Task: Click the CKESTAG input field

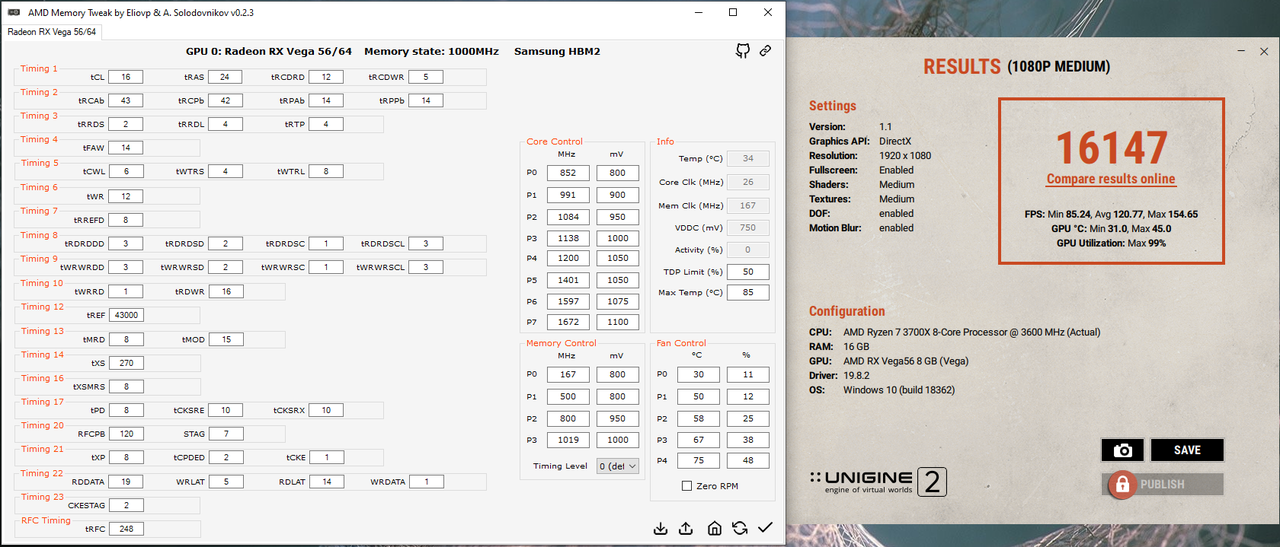Action: pos(126,505)
